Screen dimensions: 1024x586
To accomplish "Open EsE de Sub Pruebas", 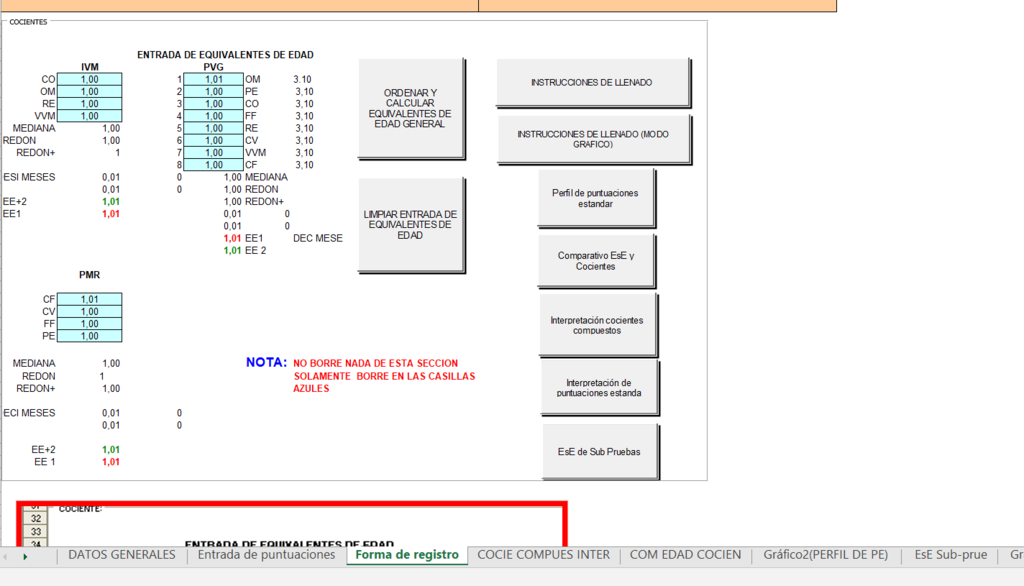I will click(x=600, y=451).
